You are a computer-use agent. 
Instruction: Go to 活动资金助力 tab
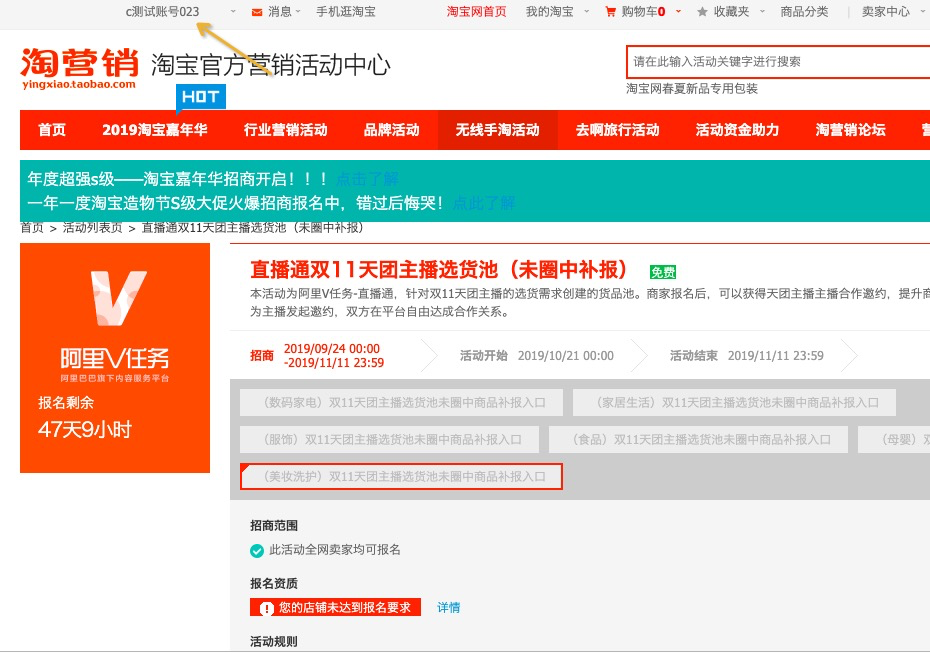click(x=737, y=130)
